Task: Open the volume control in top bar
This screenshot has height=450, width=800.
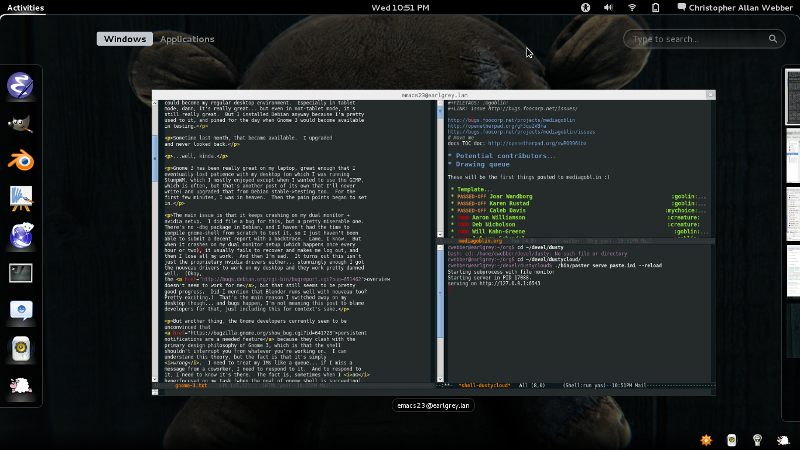Action: pos(608,8)
